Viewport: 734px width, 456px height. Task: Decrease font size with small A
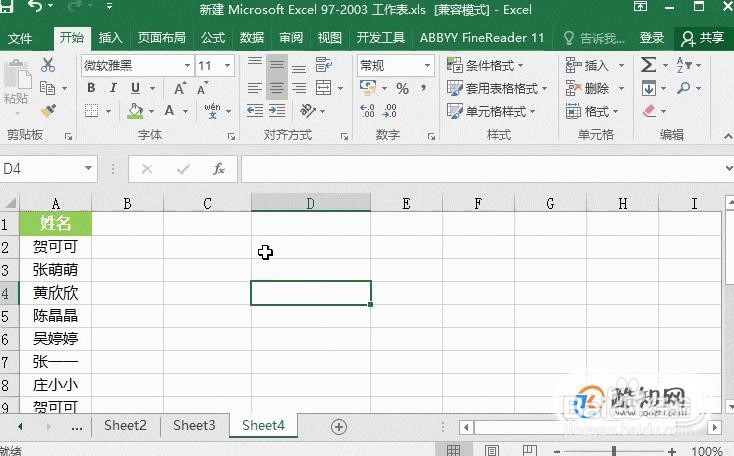point(202,88)
